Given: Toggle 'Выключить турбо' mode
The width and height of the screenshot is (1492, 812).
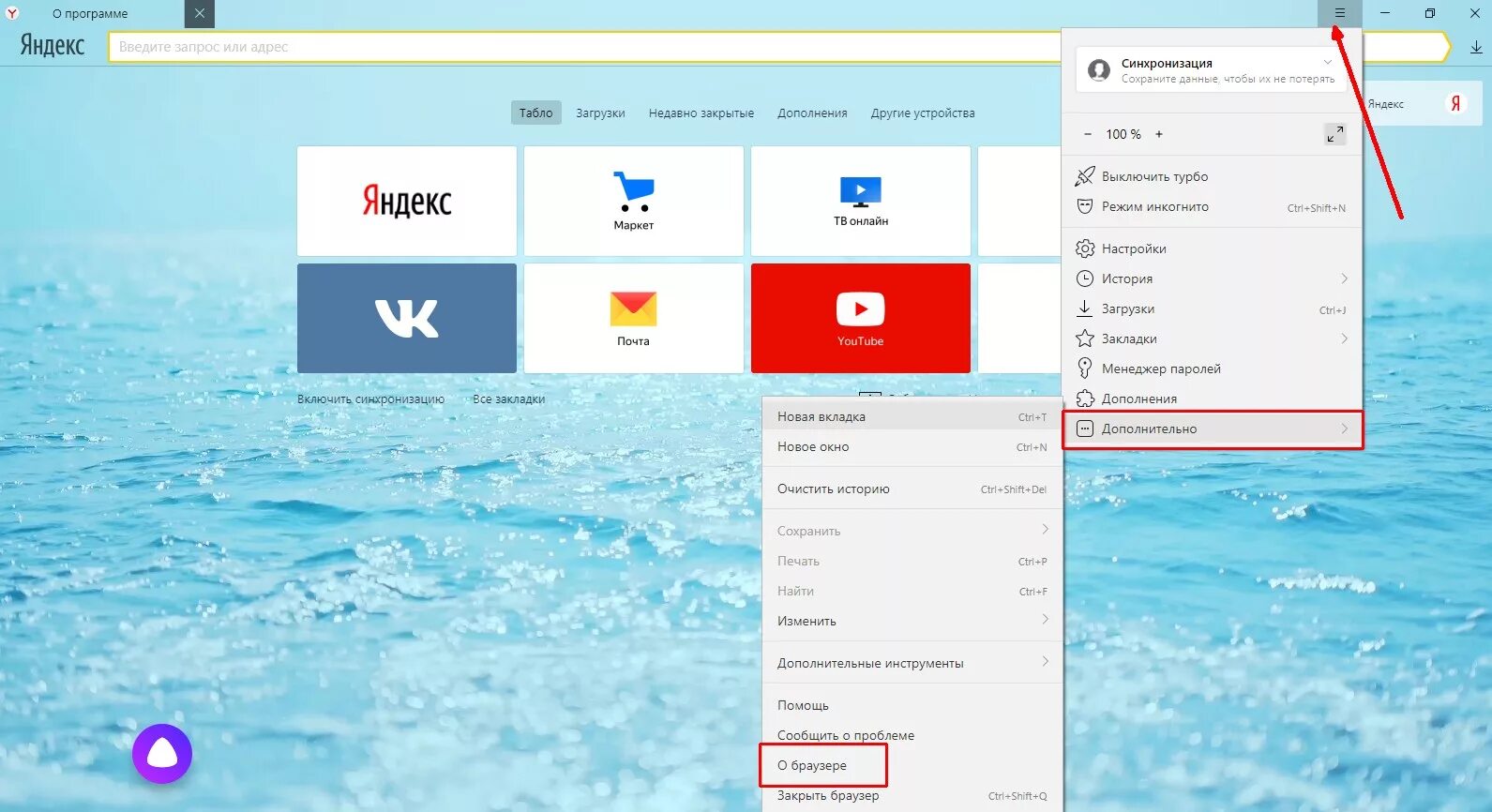Looking at the screenshot, I should (x=1212, y=176).
